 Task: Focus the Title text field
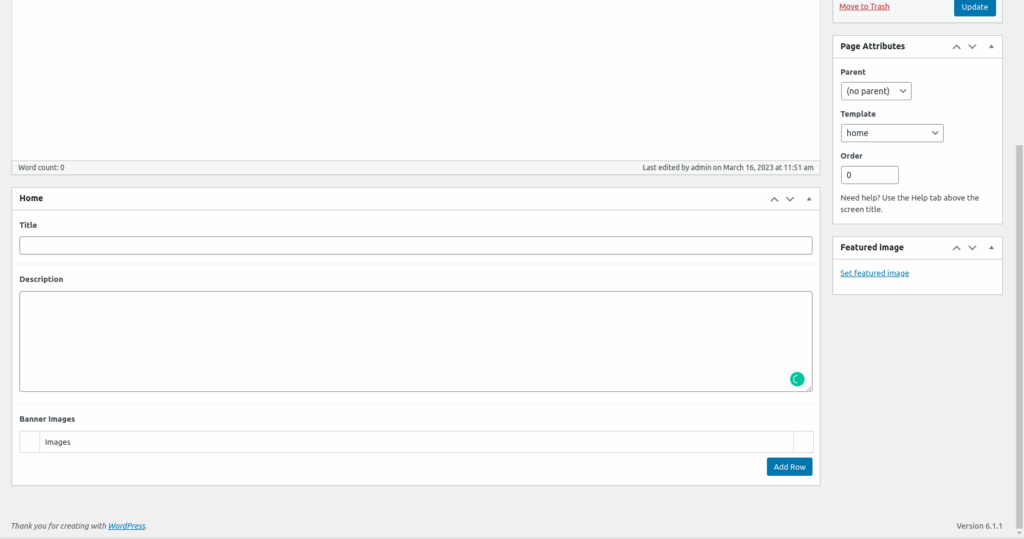click(415, 246)
